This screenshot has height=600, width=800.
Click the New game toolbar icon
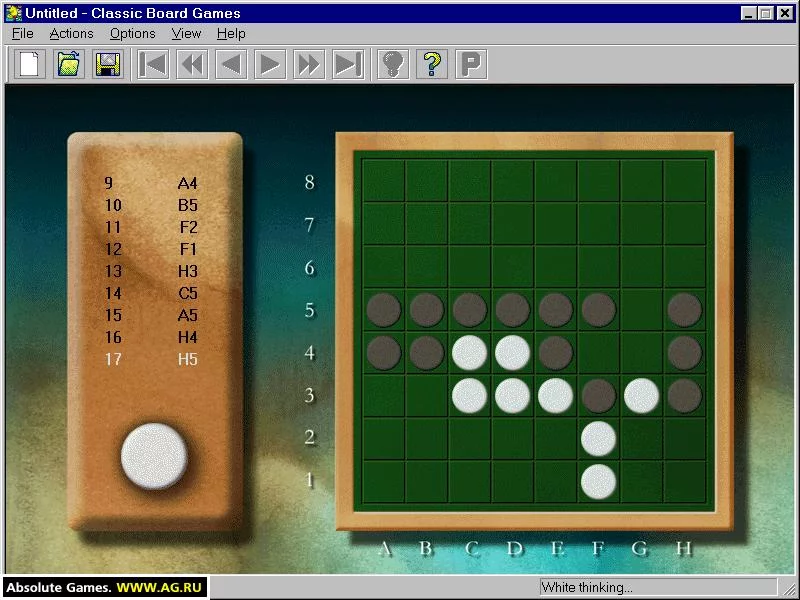(x=30, y=64)
